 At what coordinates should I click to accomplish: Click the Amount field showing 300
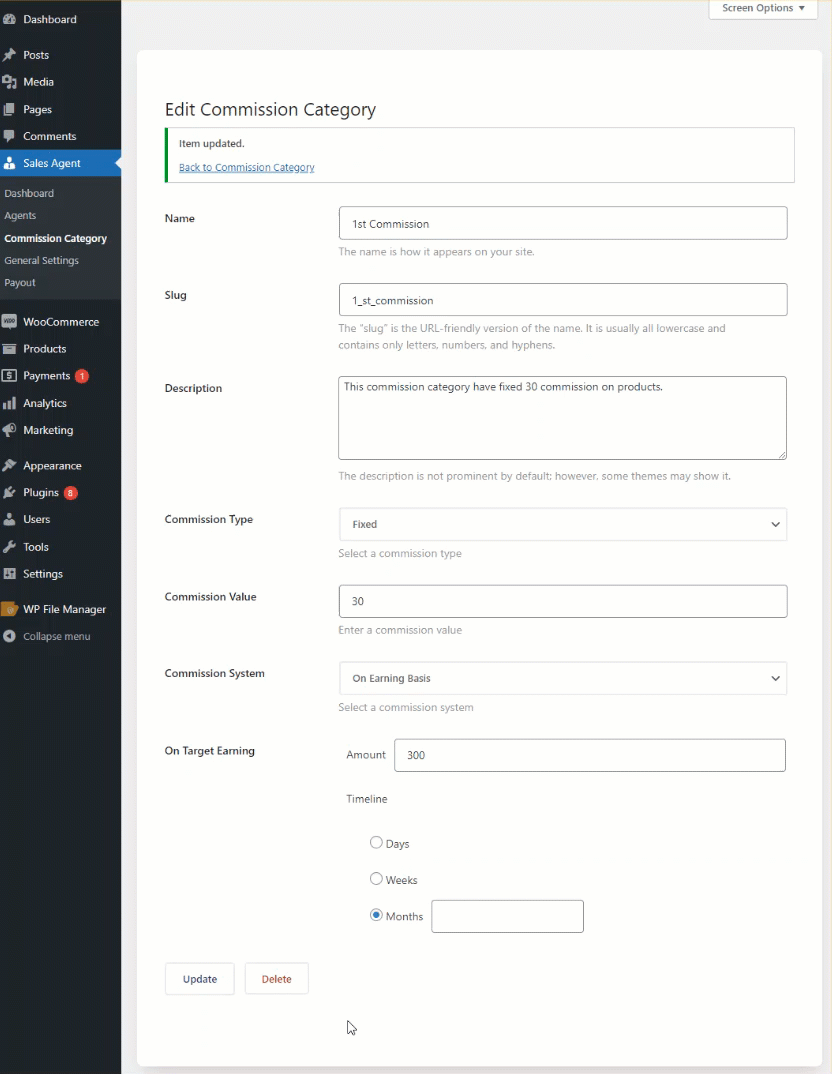[590, 755]
